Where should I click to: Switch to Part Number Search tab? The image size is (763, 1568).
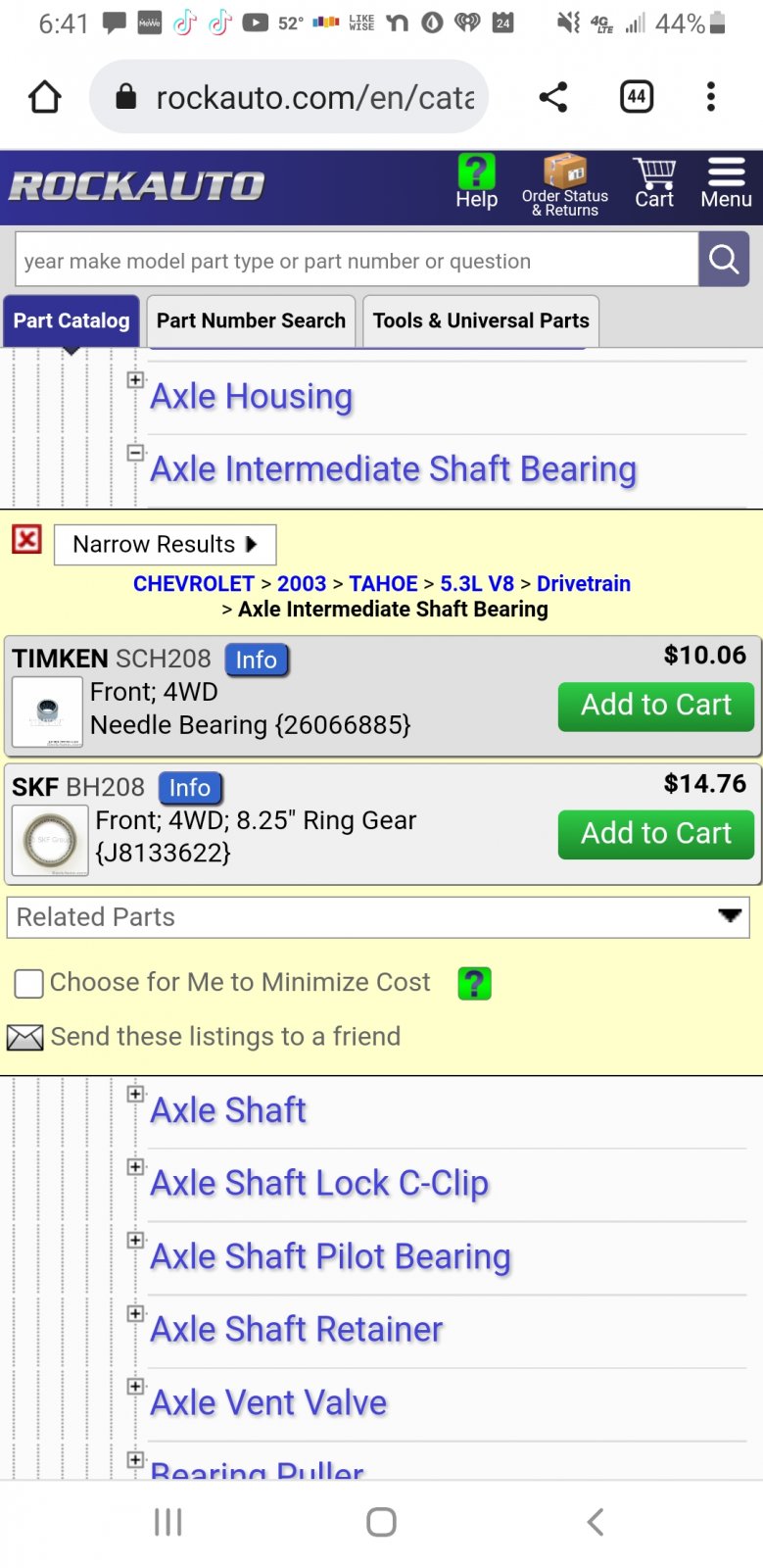click(x=251, y=321)
